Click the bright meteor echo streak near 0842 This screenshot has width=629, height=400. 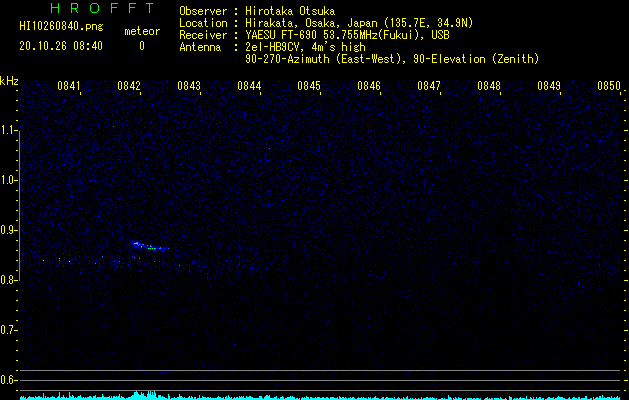pos(150,246)
